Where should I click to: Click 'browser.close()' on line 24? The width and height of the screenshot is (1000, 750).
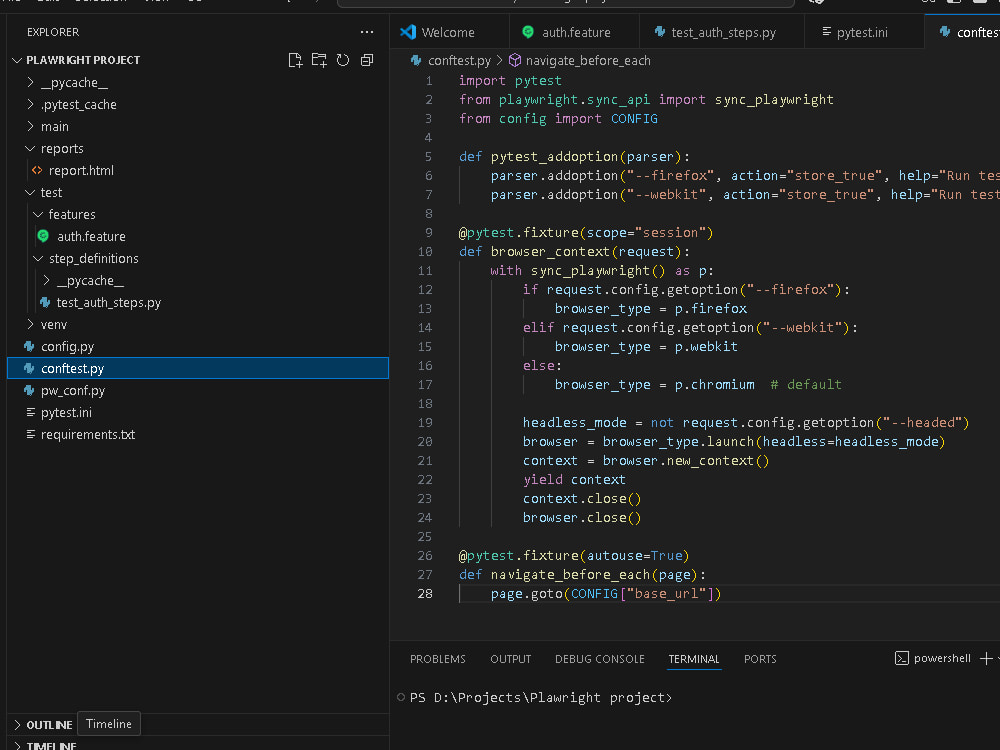(582, 517)
